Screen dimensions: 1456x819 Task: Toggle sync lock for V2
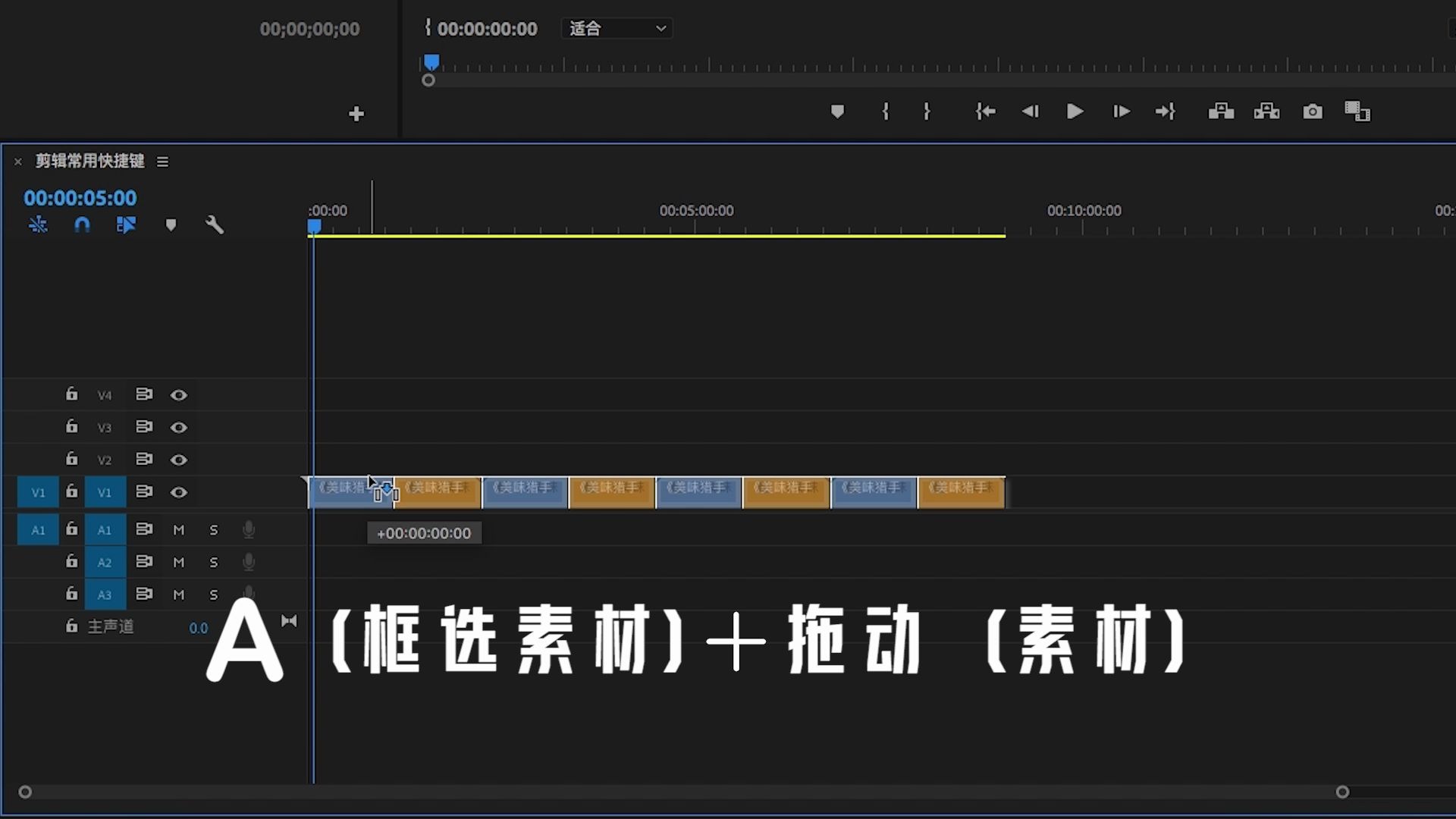click(x=144, y=460)
